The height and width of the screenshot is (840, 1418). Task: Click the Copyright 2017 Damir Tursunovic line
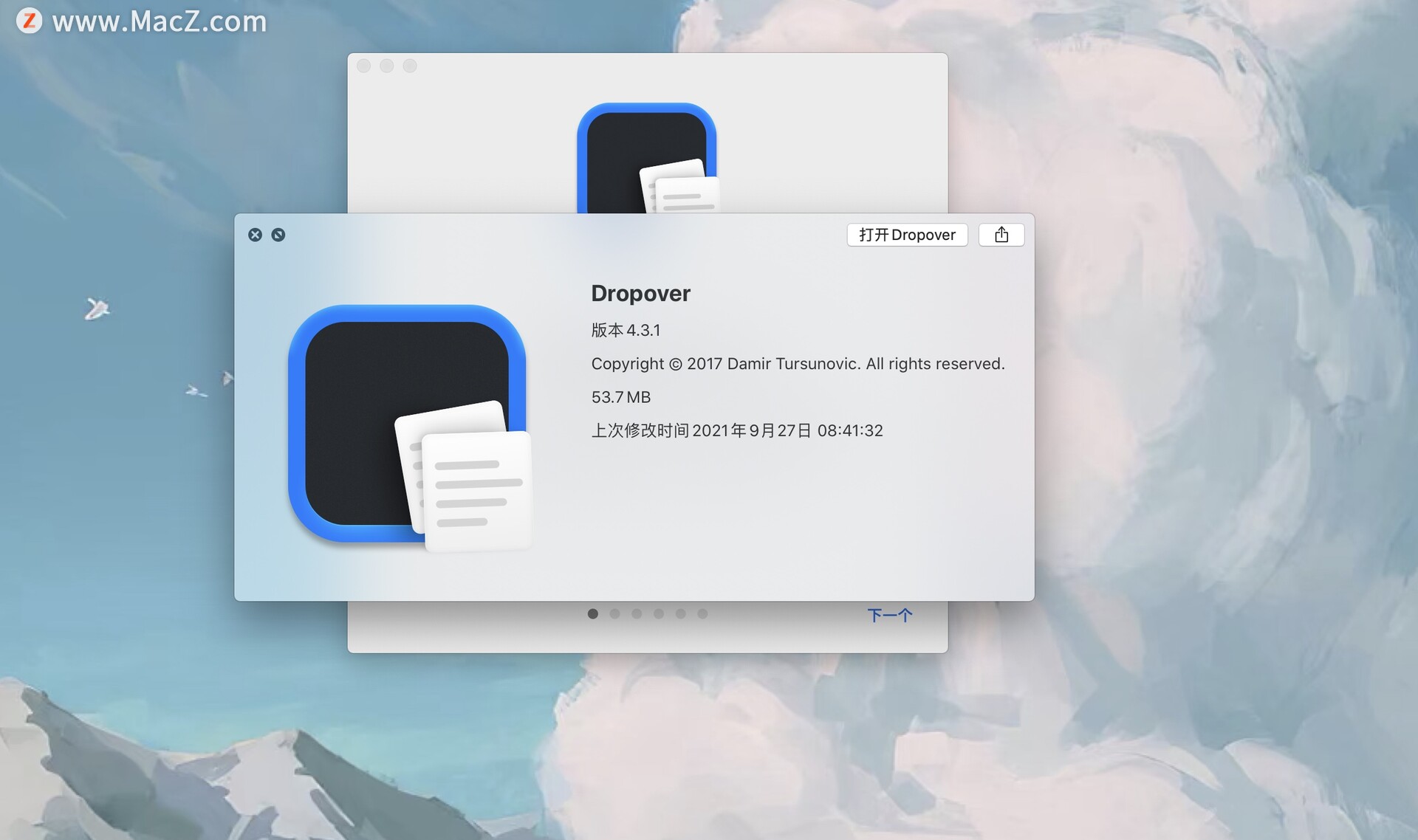pyautogui.click(x=798, y=364)
